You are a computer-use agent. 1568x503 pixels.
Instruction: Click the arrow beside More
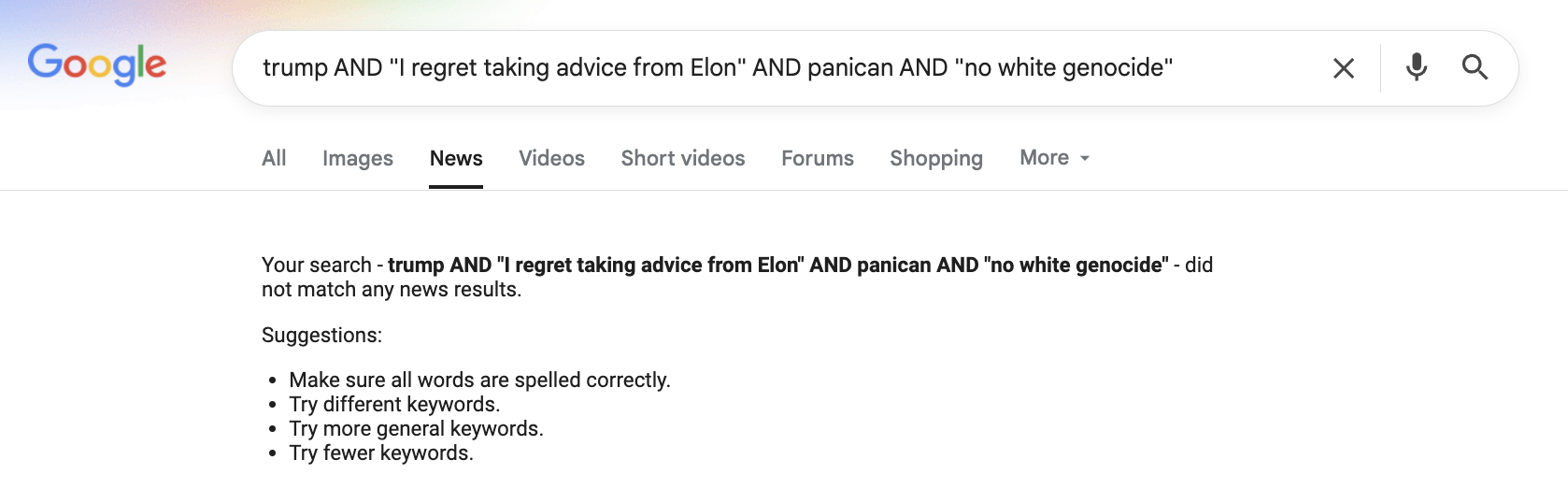(x=1085, y=159)
